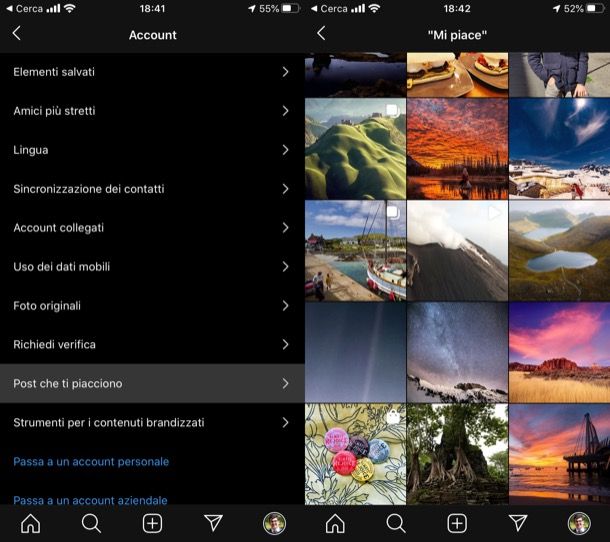The image size is (610, 542).
Task: Tap back arrow on Account screen
Action: pos(16,33)
